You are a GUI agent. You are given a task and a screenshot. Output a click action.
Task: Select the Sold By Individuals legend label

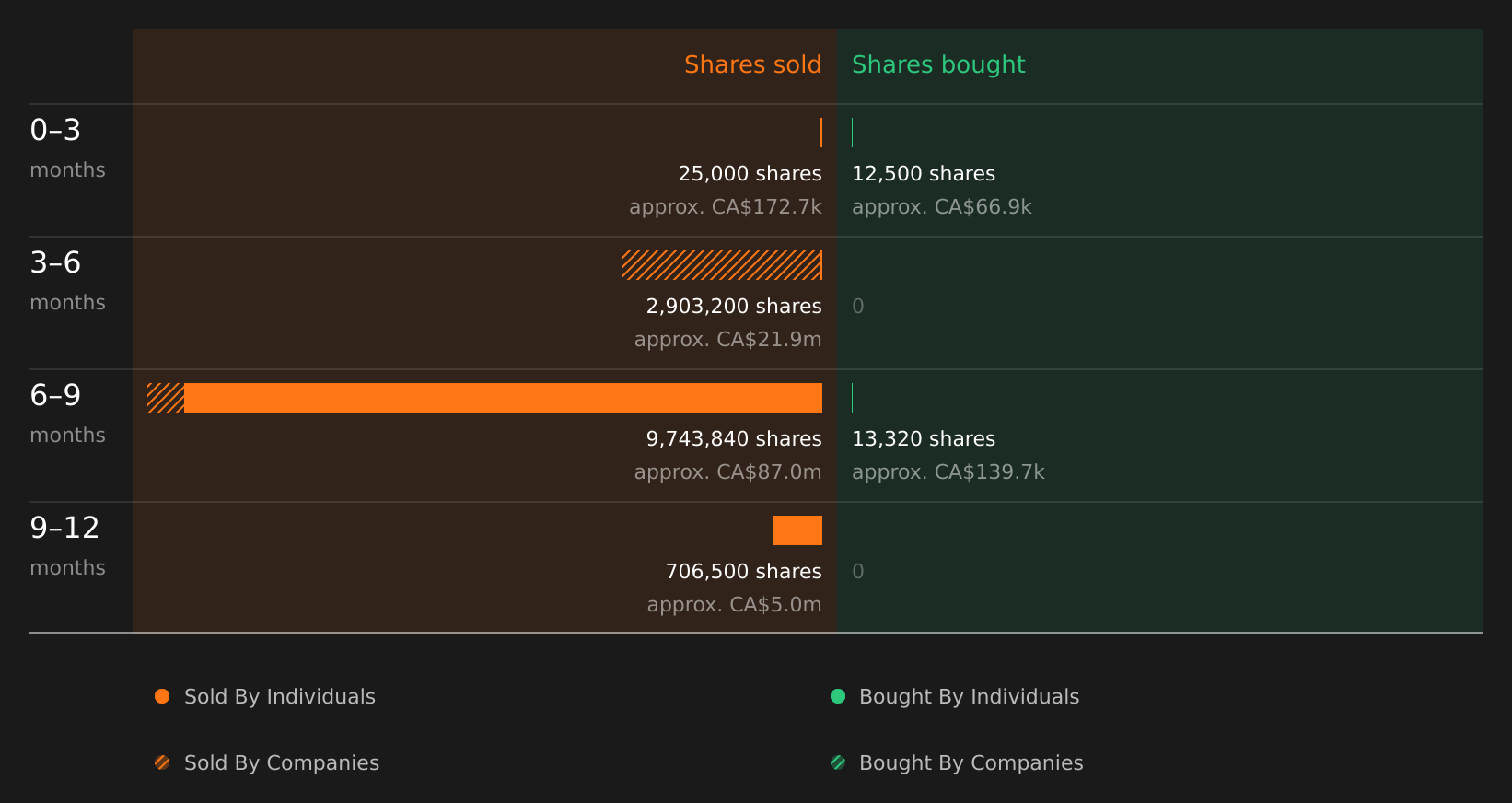(280, 697)
